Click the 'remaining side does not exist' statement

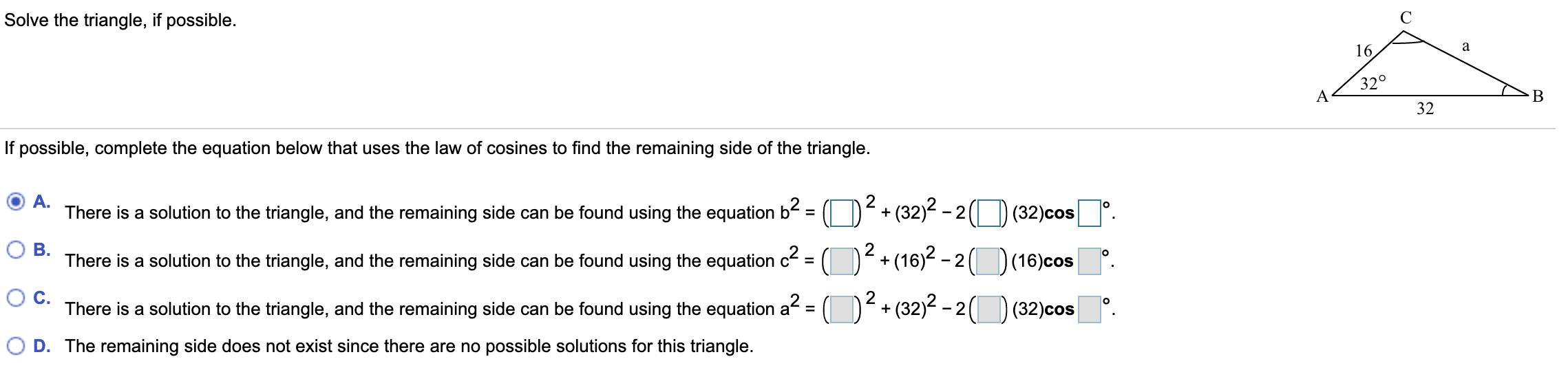coord(409,346)
